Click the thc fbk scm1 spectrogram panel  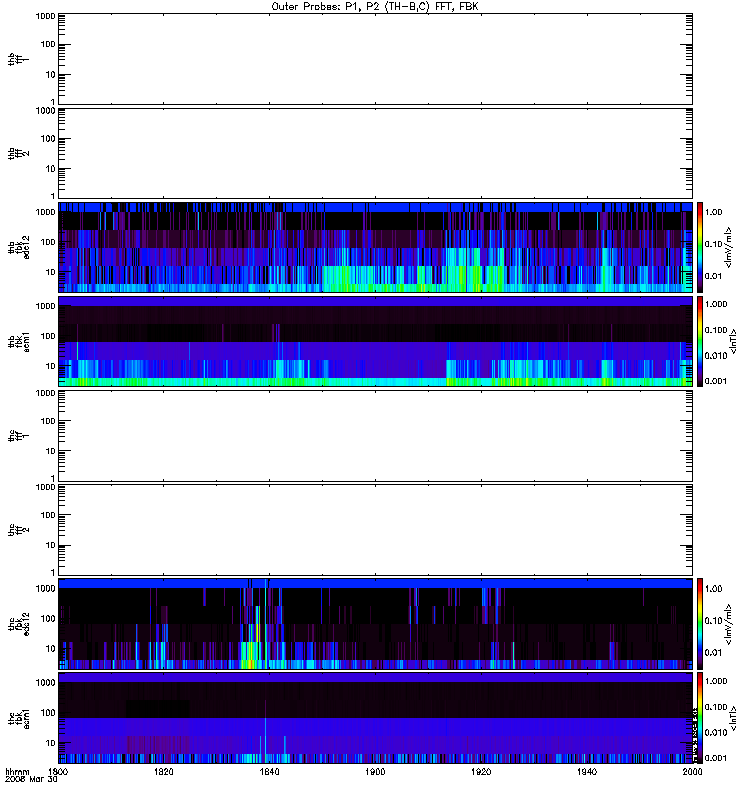point(375,718)
